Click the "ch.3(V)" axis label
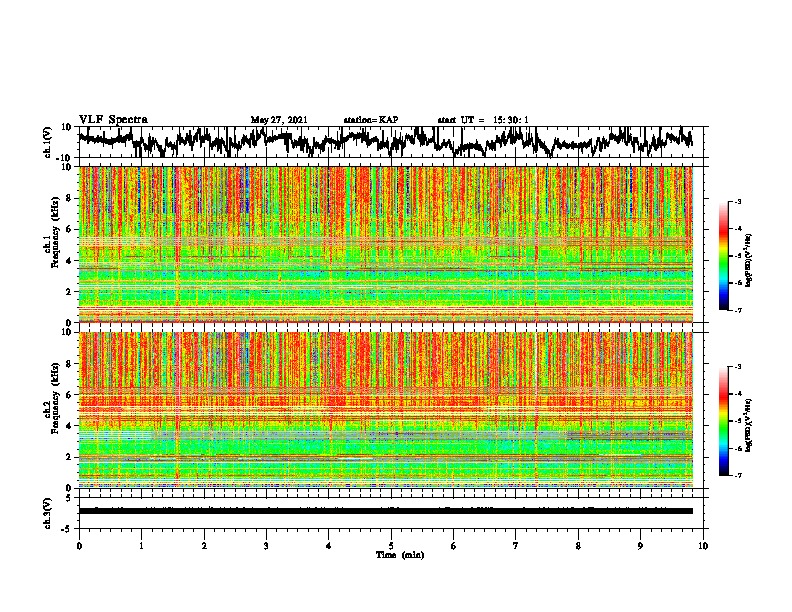This screenshot has height=612, width=792. (x=48, y=513)
